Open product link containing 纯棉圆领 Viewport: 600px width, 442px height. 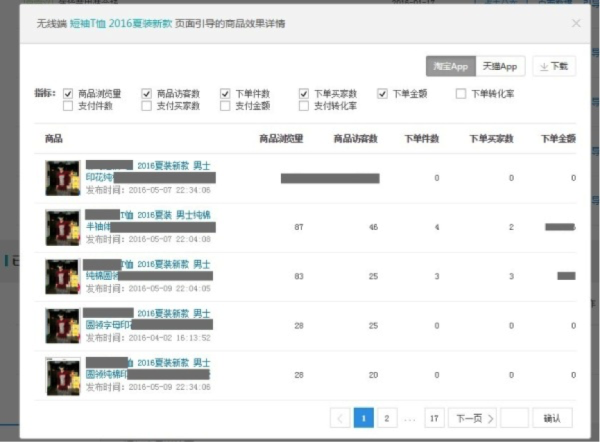(x=148, y=270)
